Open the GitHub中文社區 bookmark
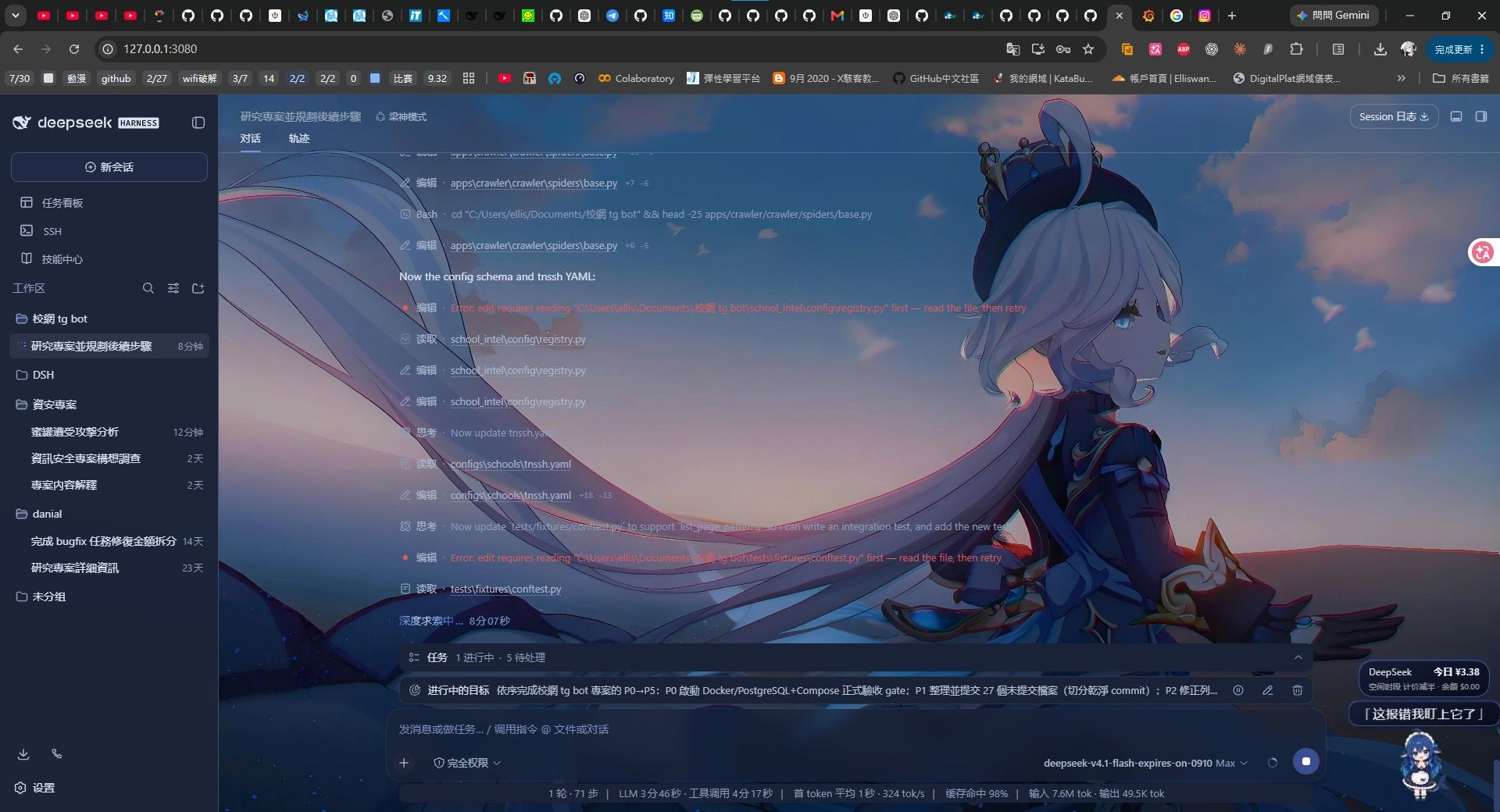The height and width of the screenshot is (812, 1500). coord(936,78)
